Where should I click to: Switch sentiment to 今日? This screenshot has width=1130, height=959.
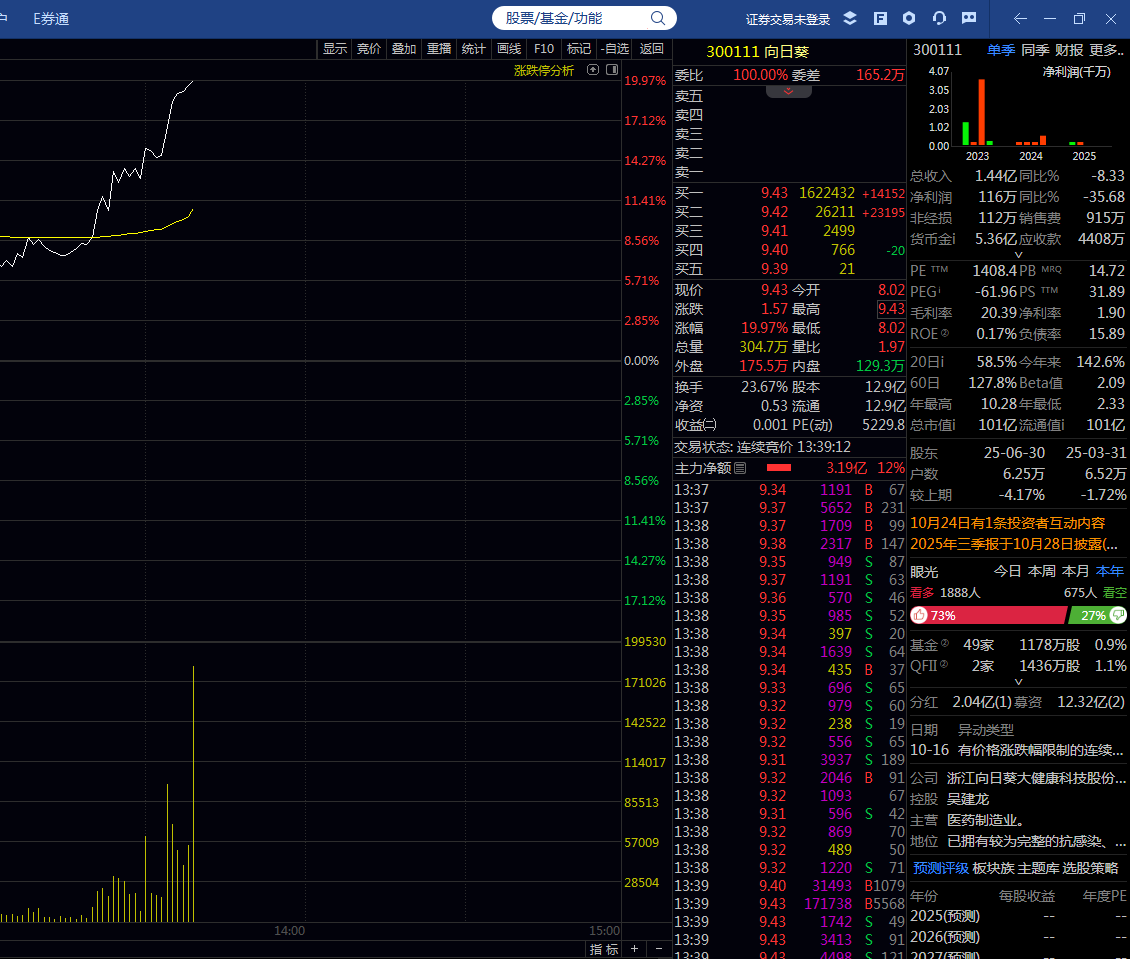(x=1007, y=571)
